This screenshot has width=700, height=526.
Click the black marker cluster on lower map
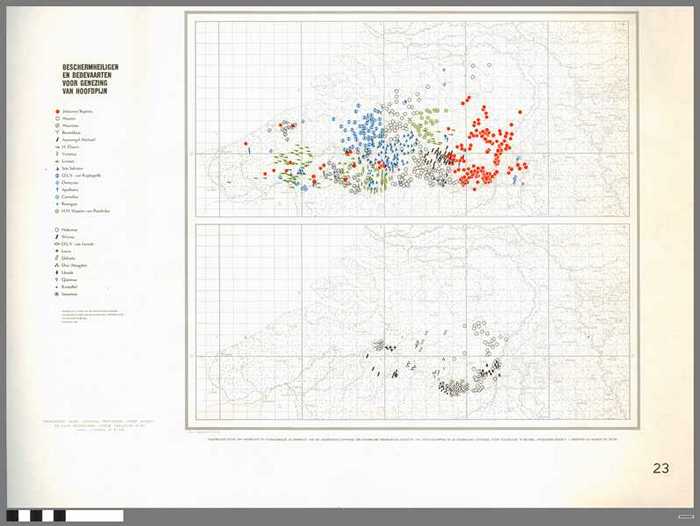455,386
